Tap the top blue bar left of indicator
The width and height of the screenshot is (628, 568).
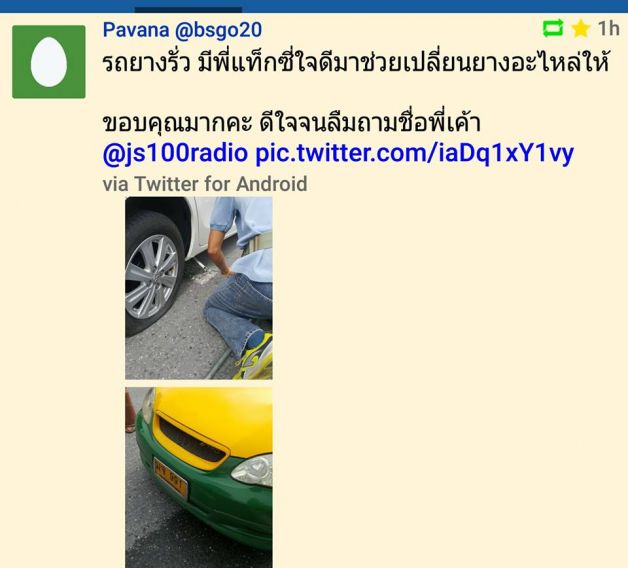(x=67, y=6)
